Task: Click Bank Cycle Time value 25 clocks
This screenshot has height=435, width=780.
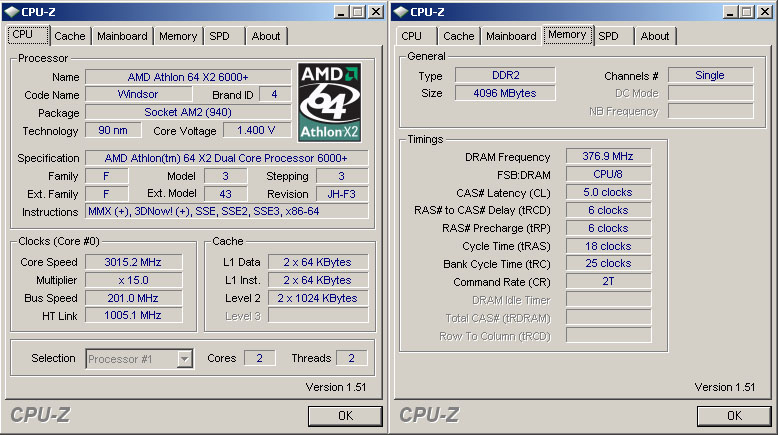Action: click(608, 263)
